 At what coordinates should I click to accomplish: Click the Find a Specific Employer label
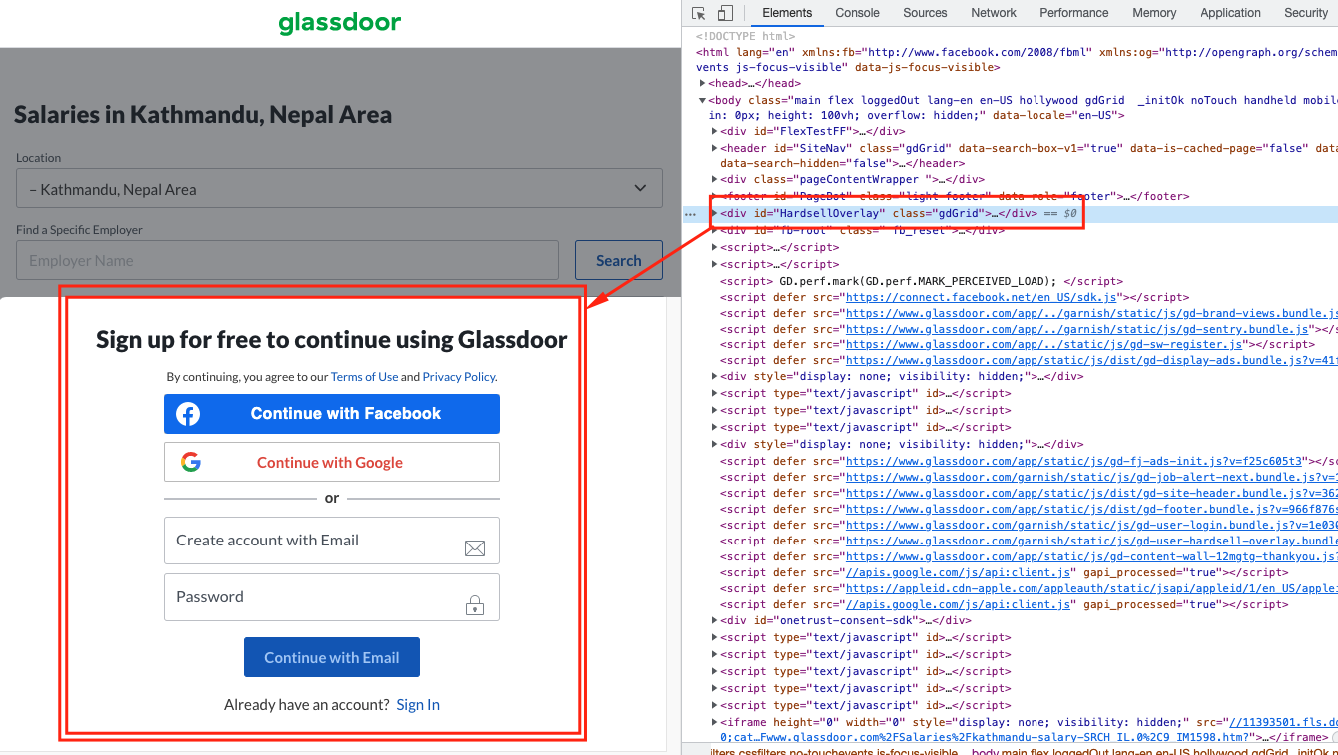click(x=79, y=230)
